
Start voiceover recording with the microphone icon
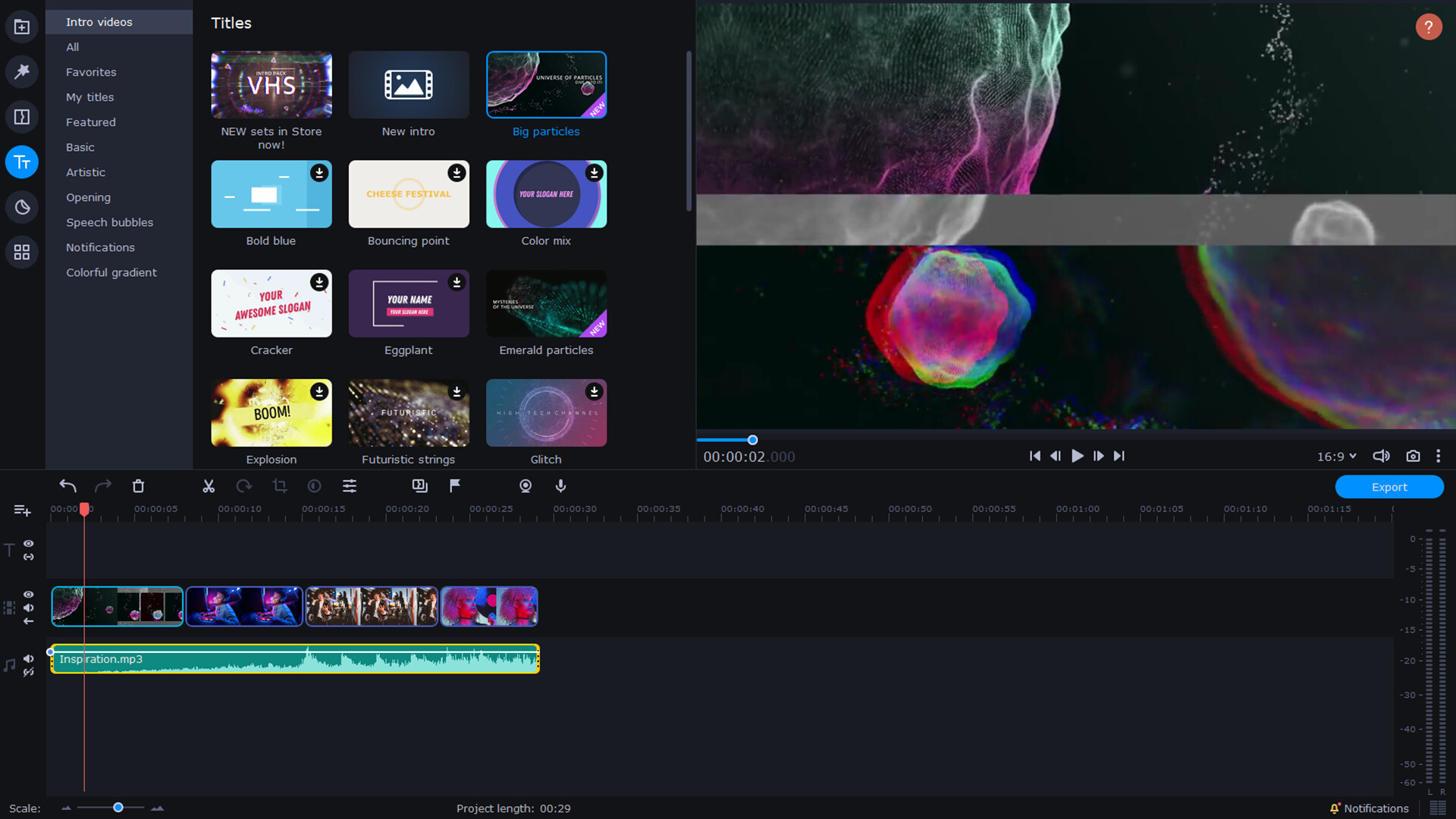(560, 486)
